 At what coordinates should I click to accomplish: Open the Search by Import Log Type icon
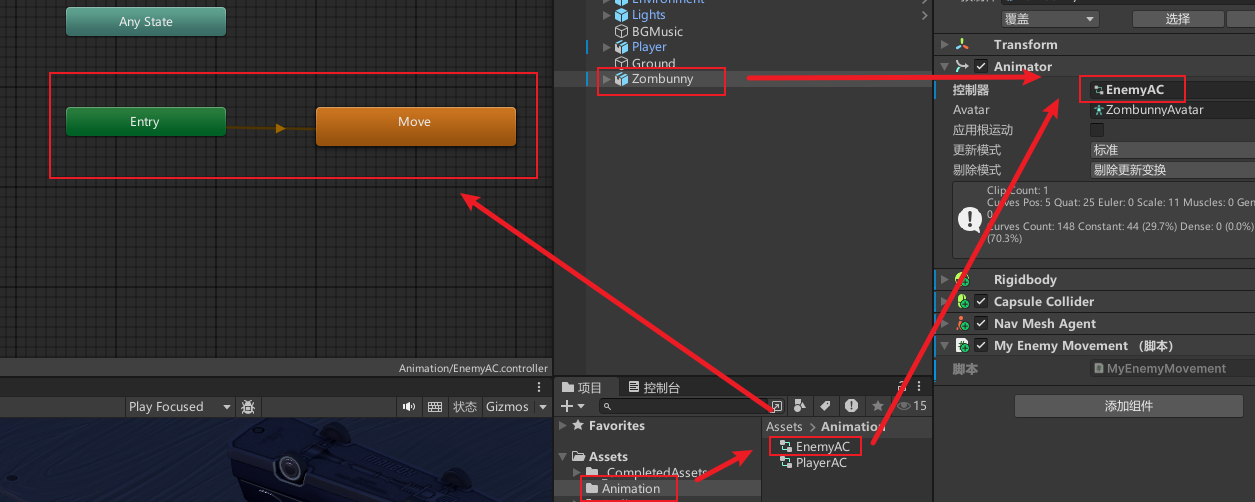(x=851, y=406)
